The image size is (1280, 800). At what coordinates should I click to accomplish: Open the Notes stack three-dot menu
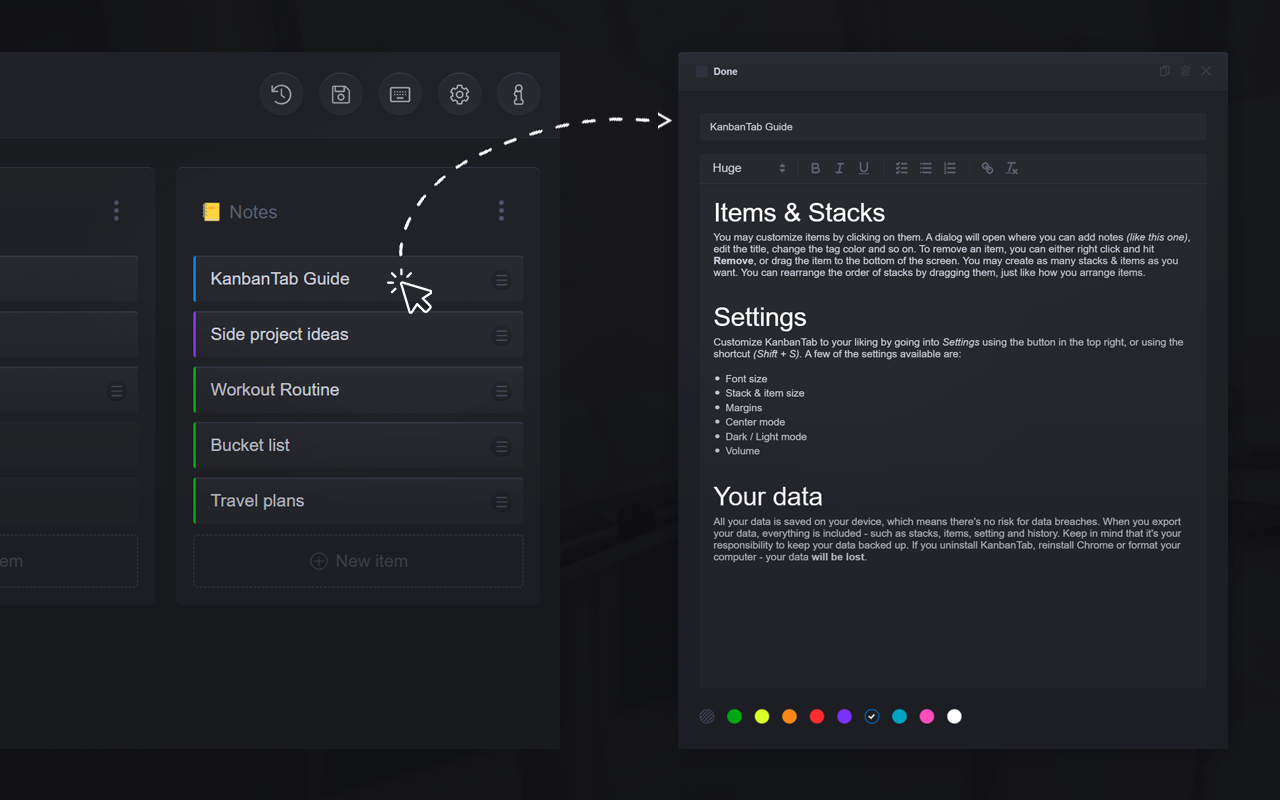coord(501,211)
